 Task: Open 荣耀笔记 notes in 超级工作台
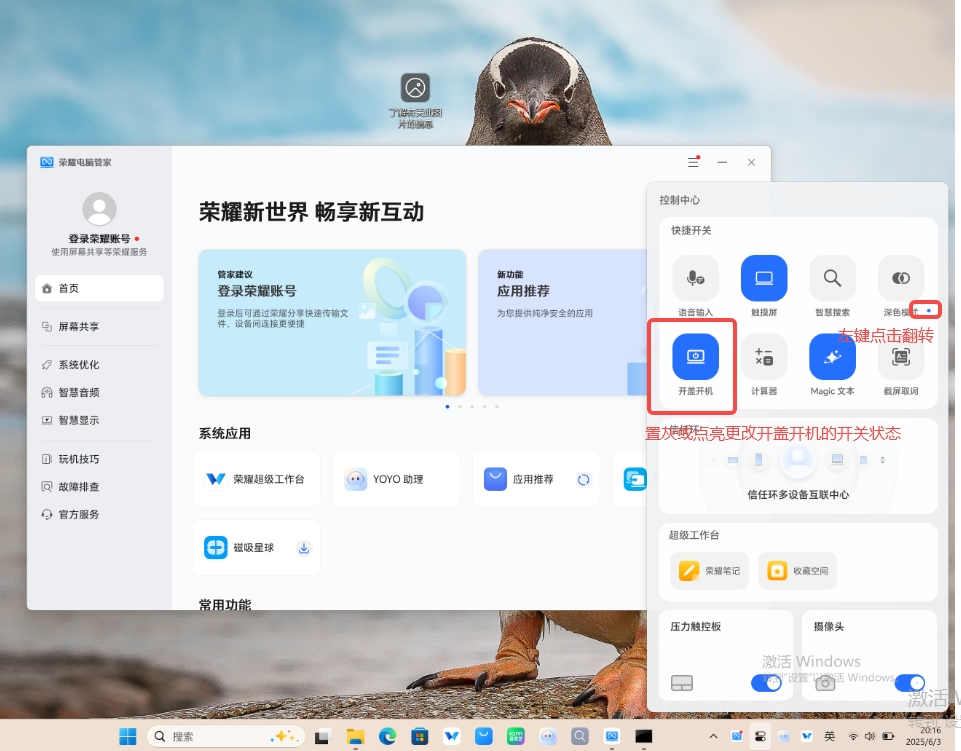(710, 571)
